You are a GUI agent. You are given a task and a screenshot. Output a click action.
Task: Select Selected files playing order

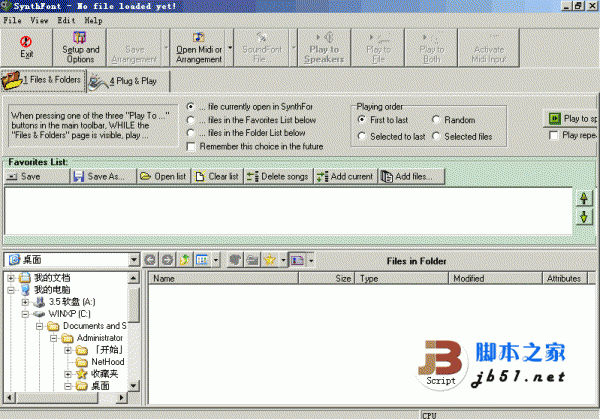(436, 136)
